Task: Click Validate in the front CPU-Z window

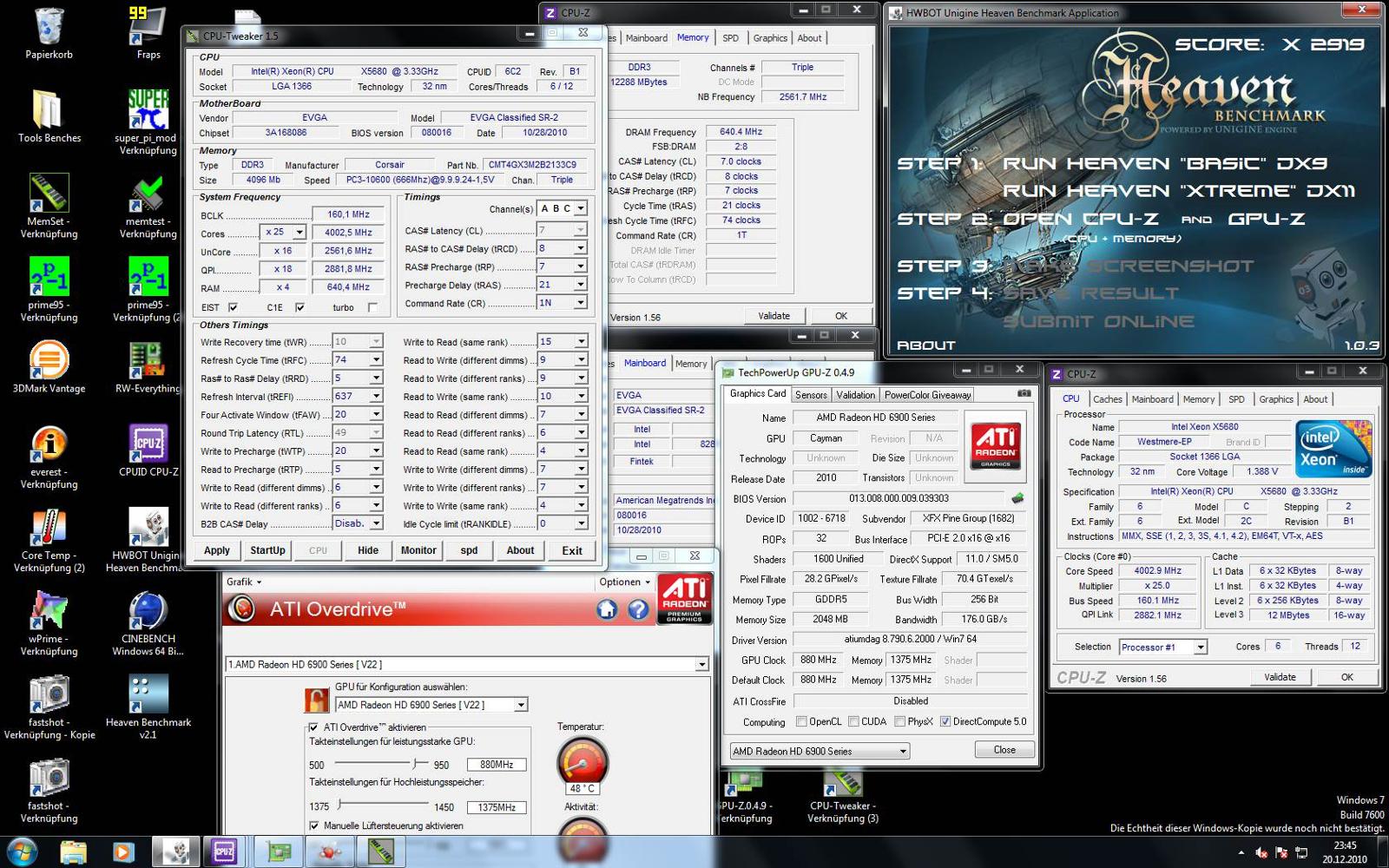Action: pyautogui.click(x=1280, y=677)
